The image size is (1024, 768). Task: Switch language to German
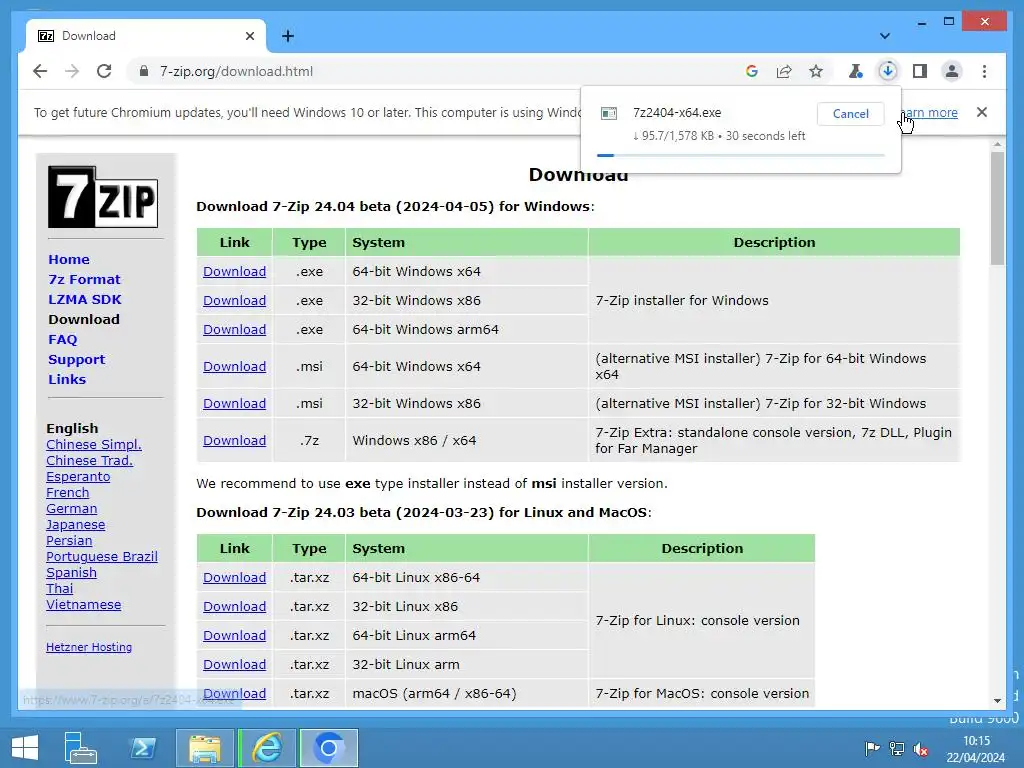71,509
